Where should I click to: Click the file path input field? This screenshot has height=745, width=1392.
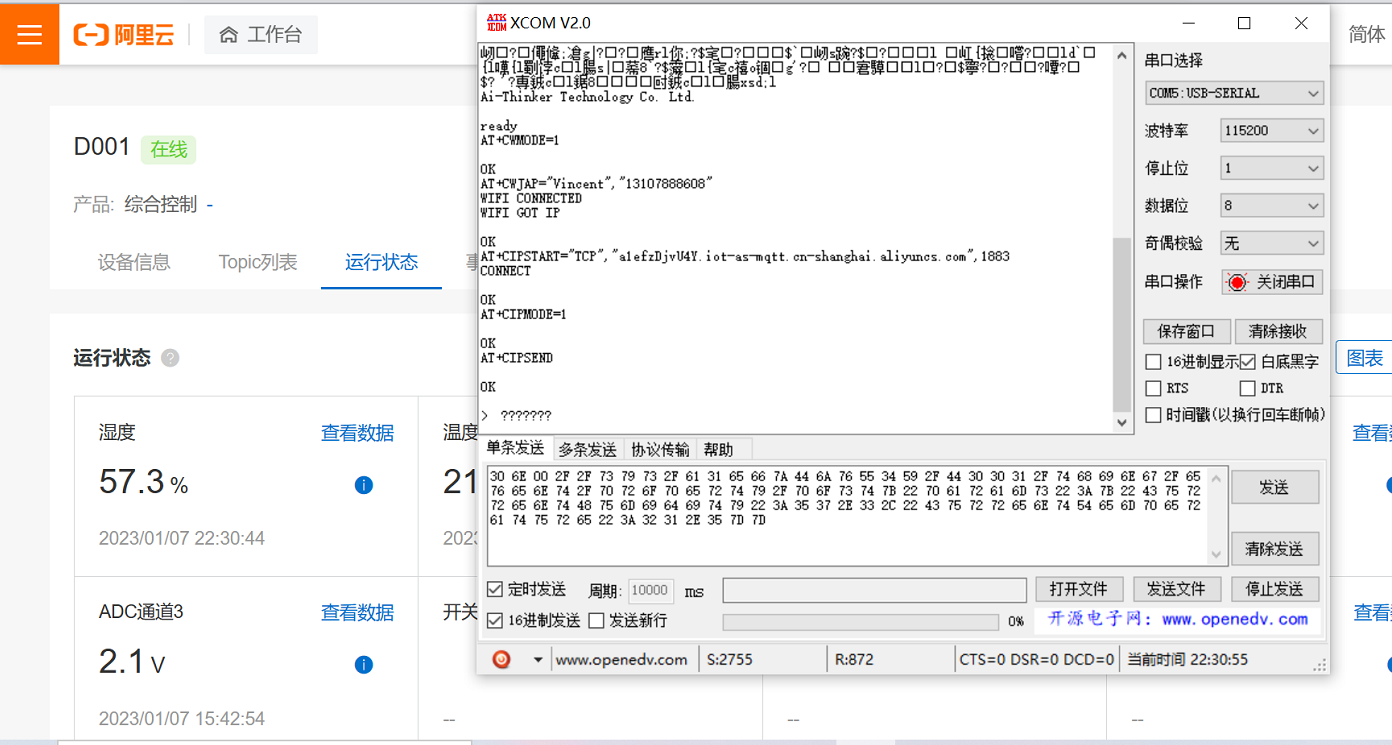[x=874, y=590]
